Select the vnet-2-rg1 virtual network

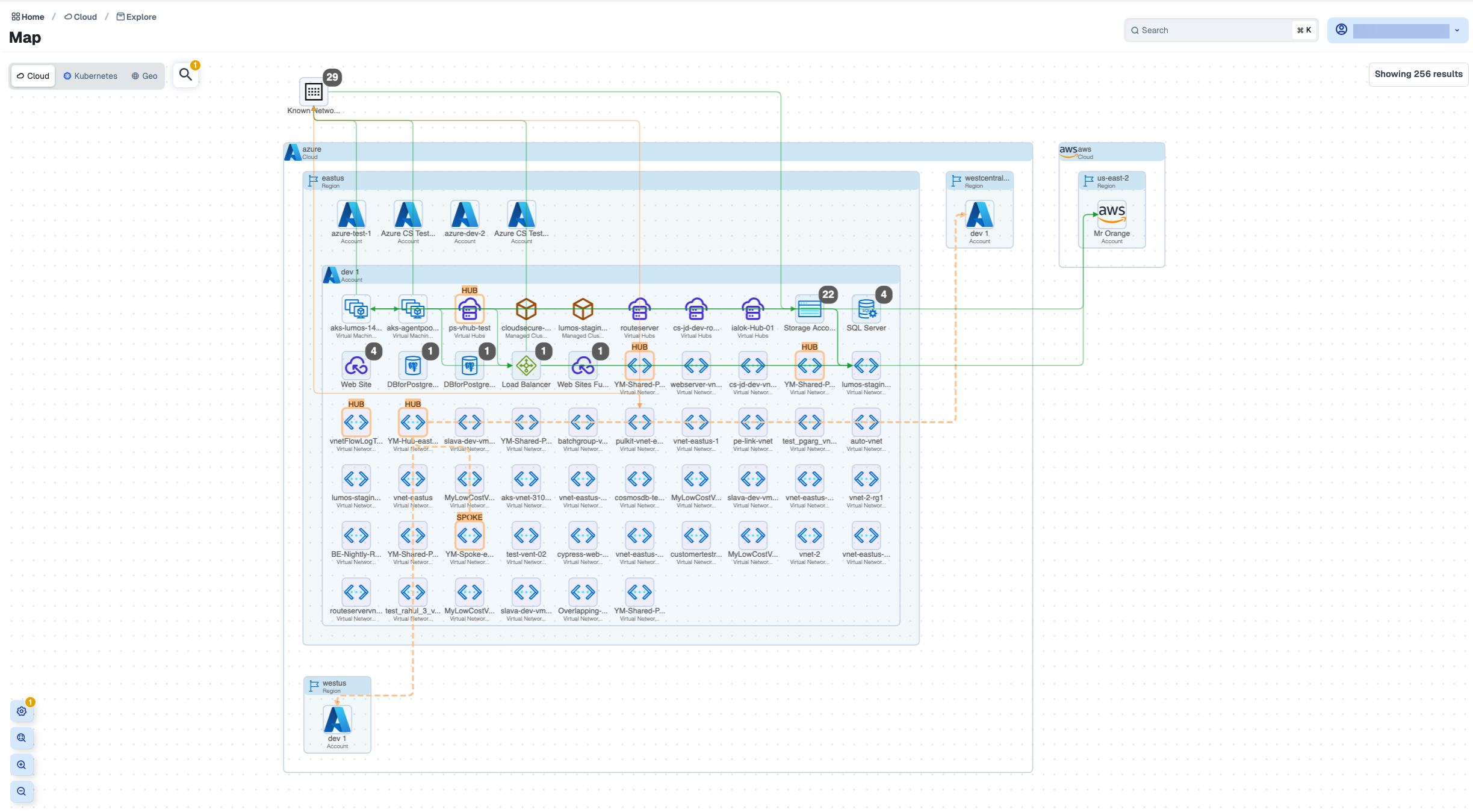click(866, 479)
